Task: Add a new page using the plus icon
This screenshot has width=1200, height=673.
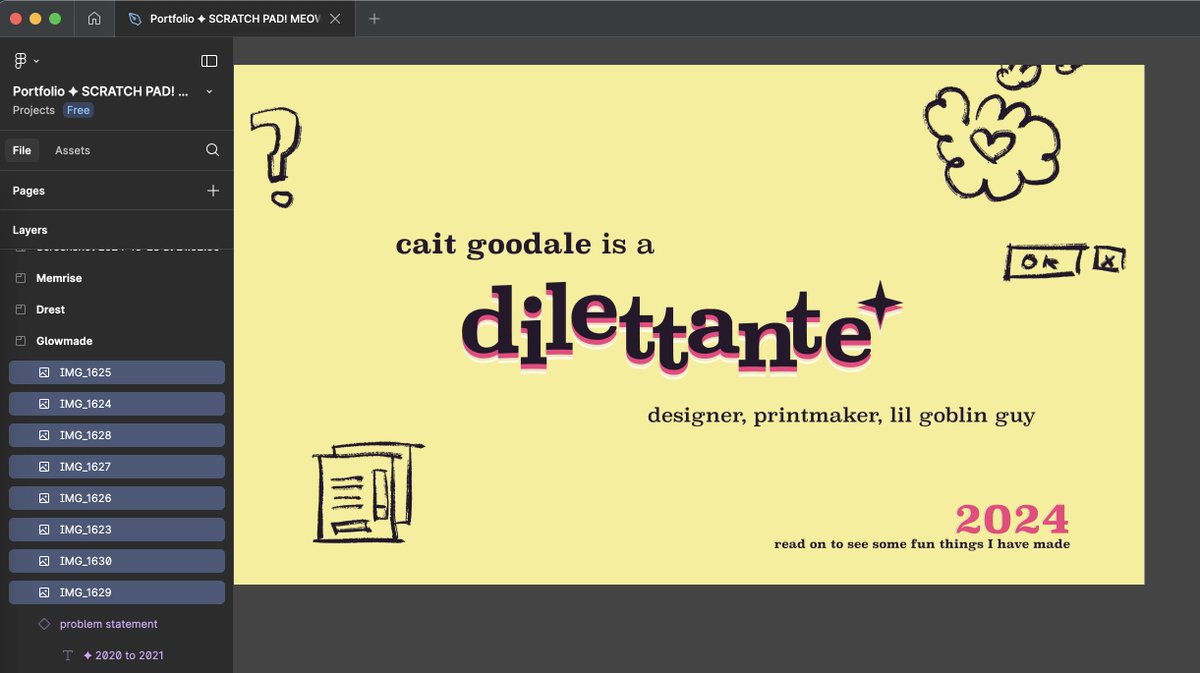Action: coord(212,190)
